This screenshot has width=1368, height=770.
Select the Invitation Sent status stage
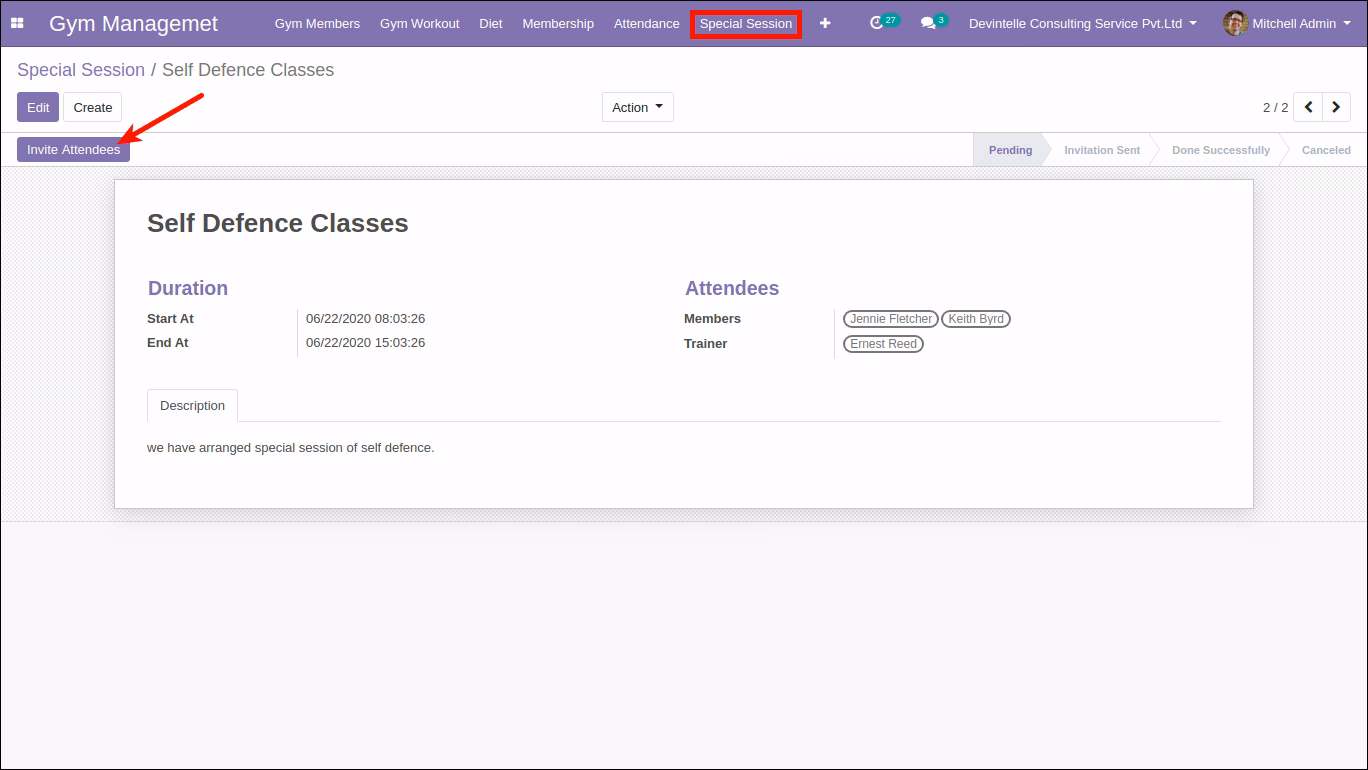pyautogui.click(x=1102, y=150)
